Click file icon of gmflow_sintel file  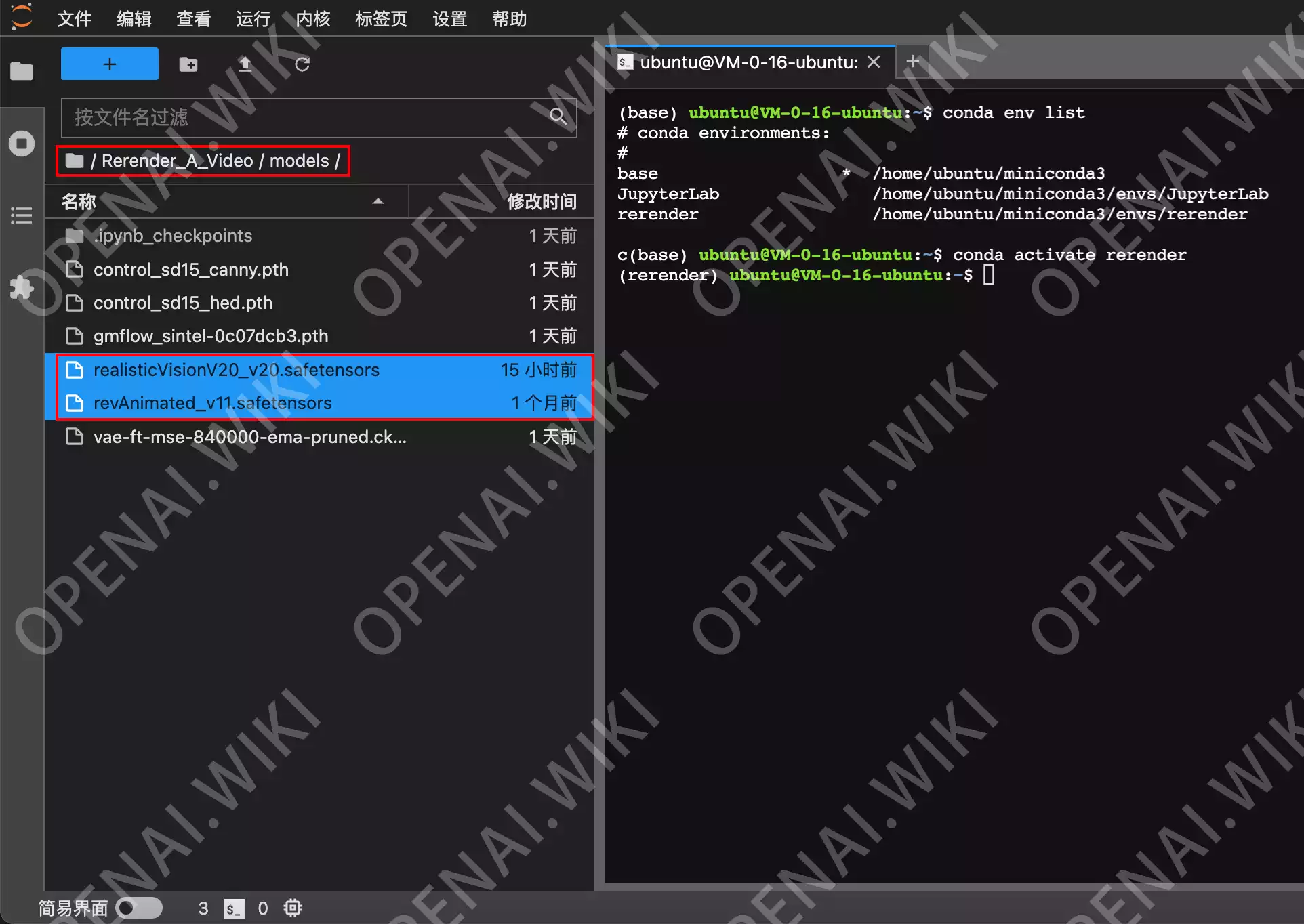pos(75,336)
